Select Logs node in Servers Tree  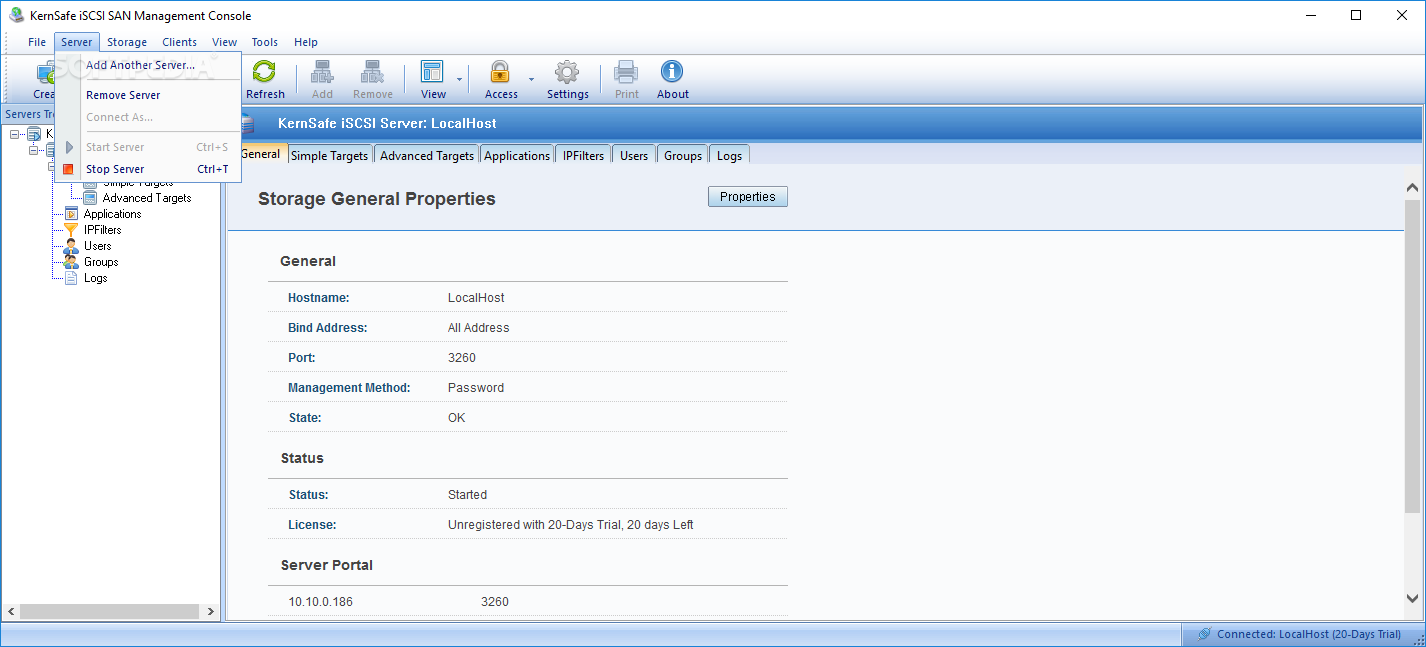coord(96,278)
